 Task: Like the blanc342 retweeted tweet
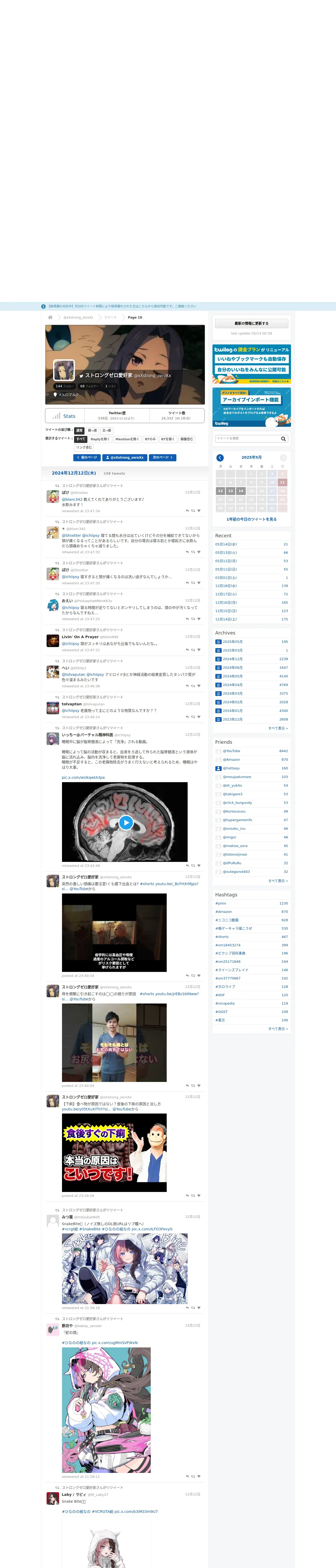(x=199, y=552)
